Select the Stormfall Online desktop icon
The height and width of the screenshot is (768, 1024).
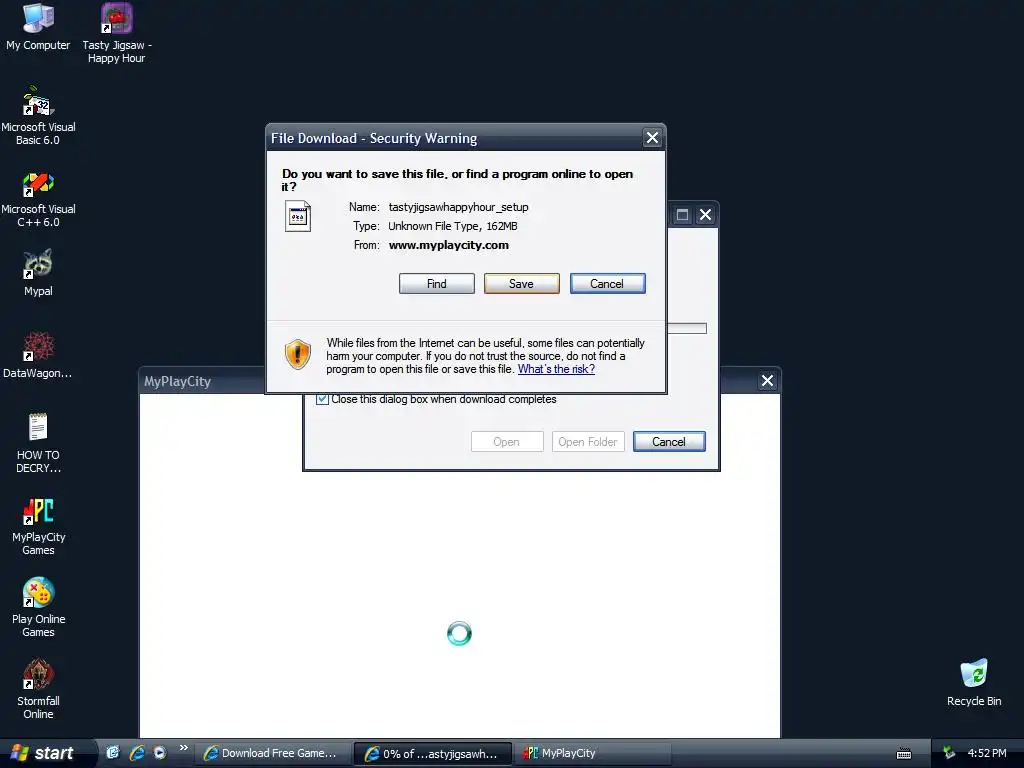click(38, 689)
